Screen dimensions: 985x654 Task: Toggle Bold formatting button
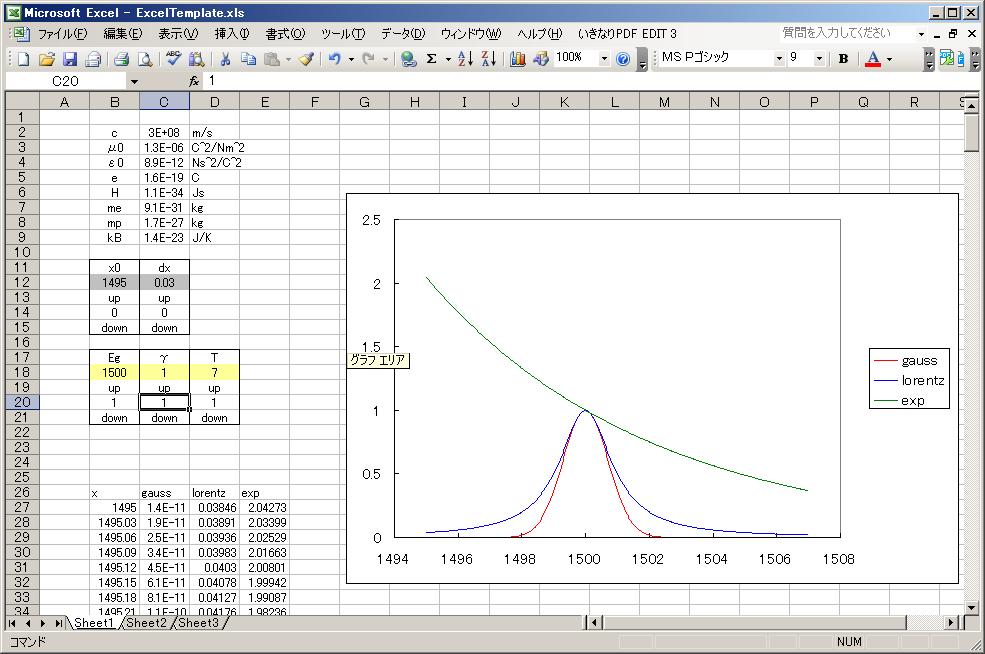[843, 59]
